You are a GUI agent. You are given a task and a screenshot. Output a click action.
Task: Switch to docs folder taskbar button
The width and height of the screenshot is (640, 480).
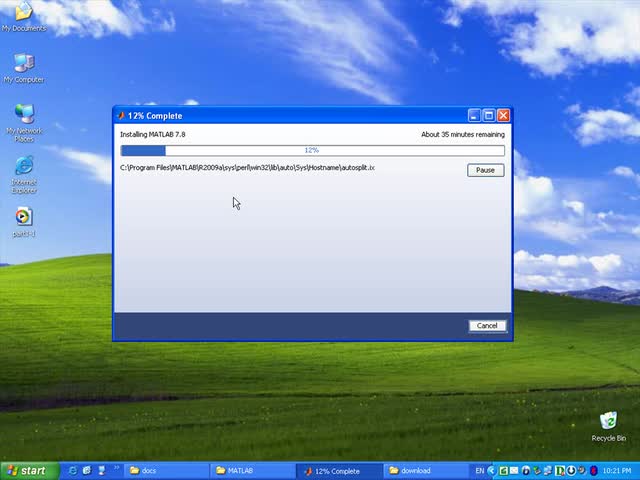[167, 471]
